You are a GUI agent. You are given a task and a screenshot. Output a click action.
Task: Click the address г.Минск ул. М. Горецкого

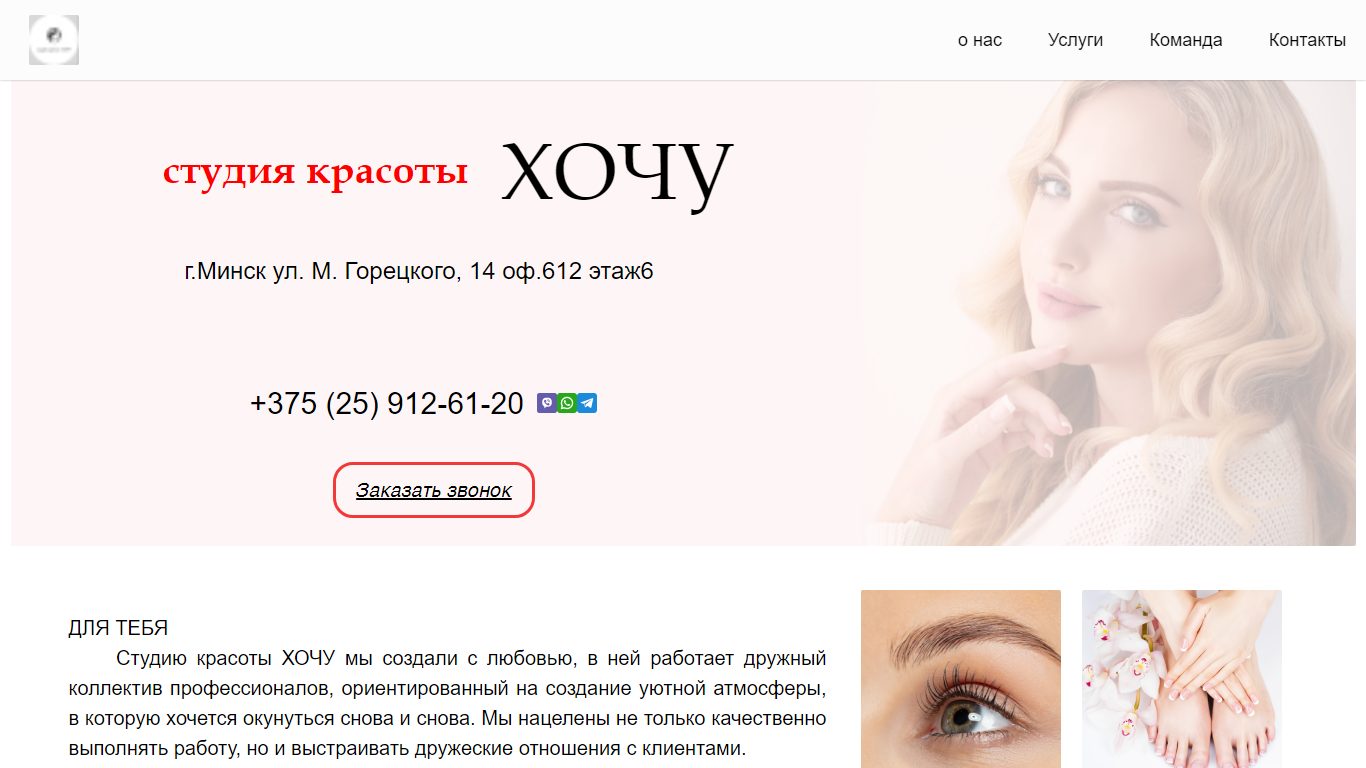pos(419,271)
